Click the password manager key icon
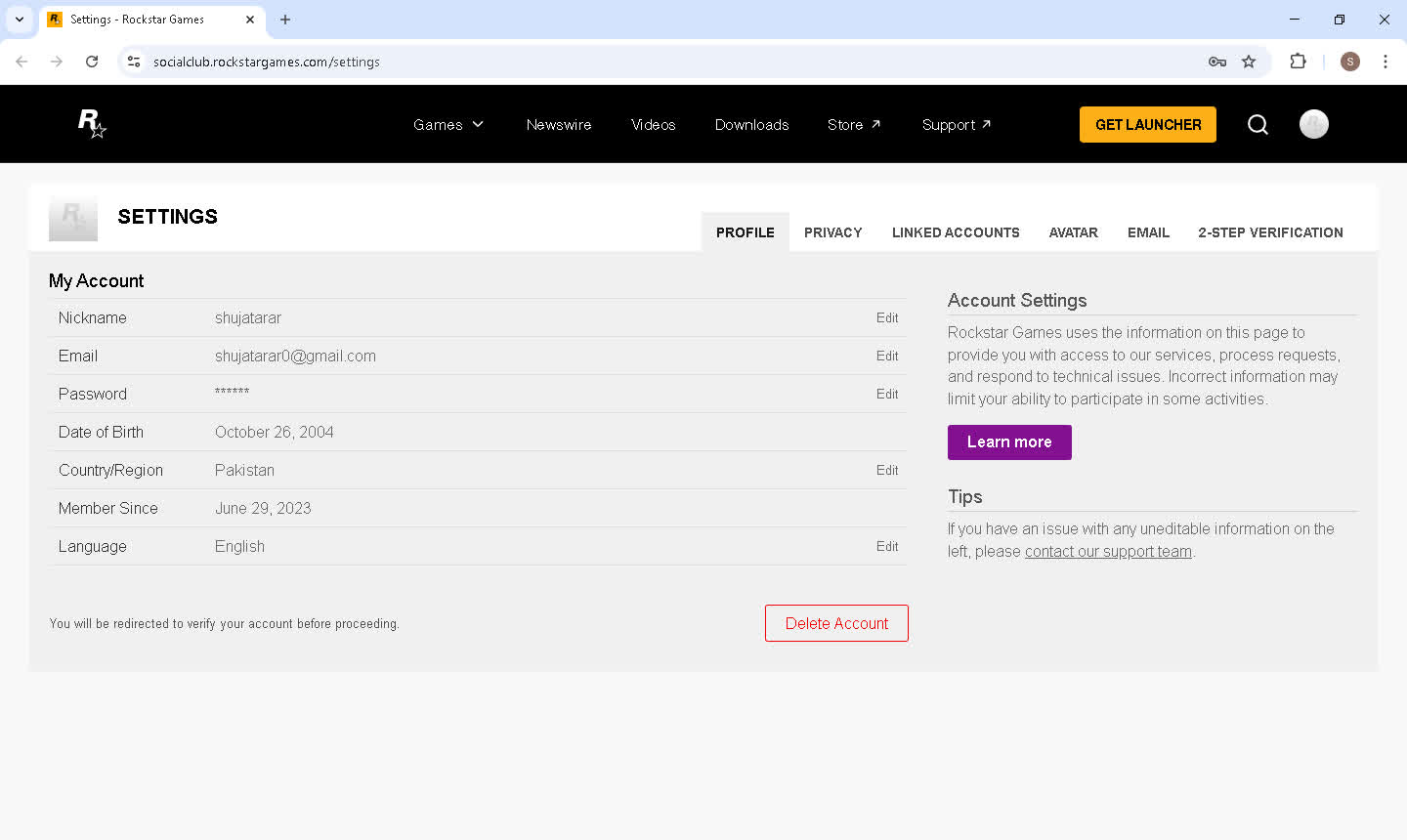 (x=1216, y=62)
